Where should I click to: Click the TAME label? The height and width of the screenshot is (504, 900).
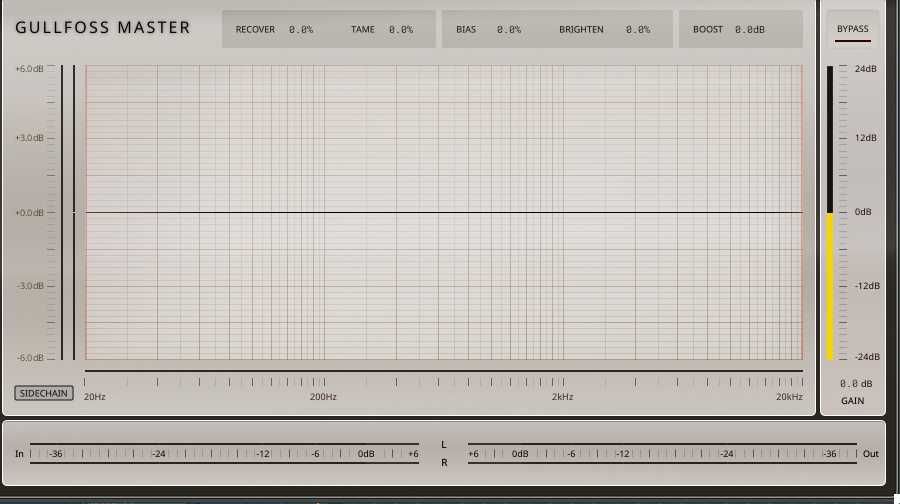(363, 29)
